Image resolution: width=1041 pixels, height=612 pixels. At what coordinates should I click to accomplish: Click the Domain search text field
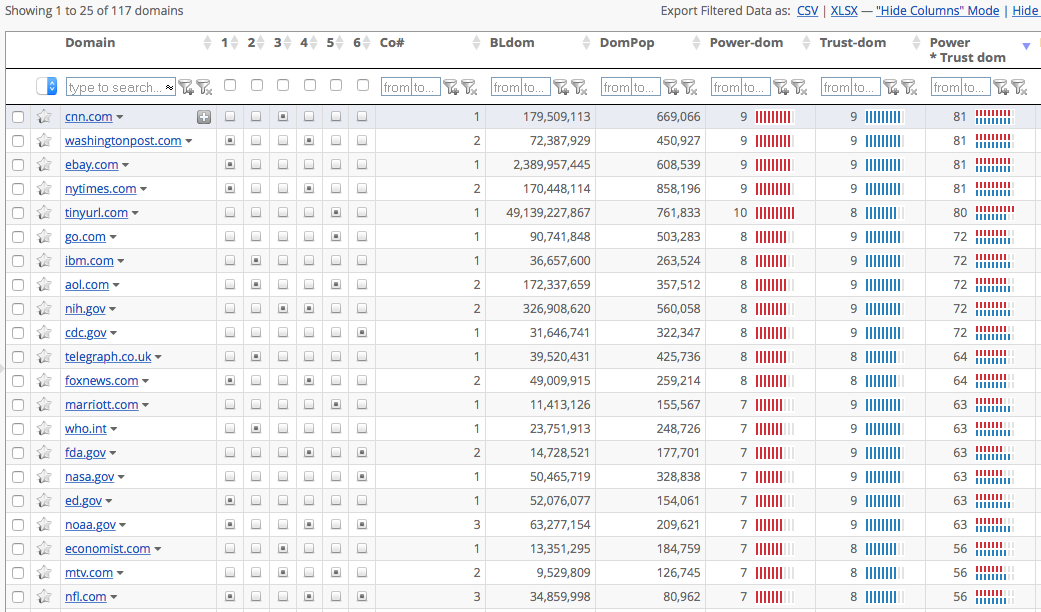tap(115, 87)
